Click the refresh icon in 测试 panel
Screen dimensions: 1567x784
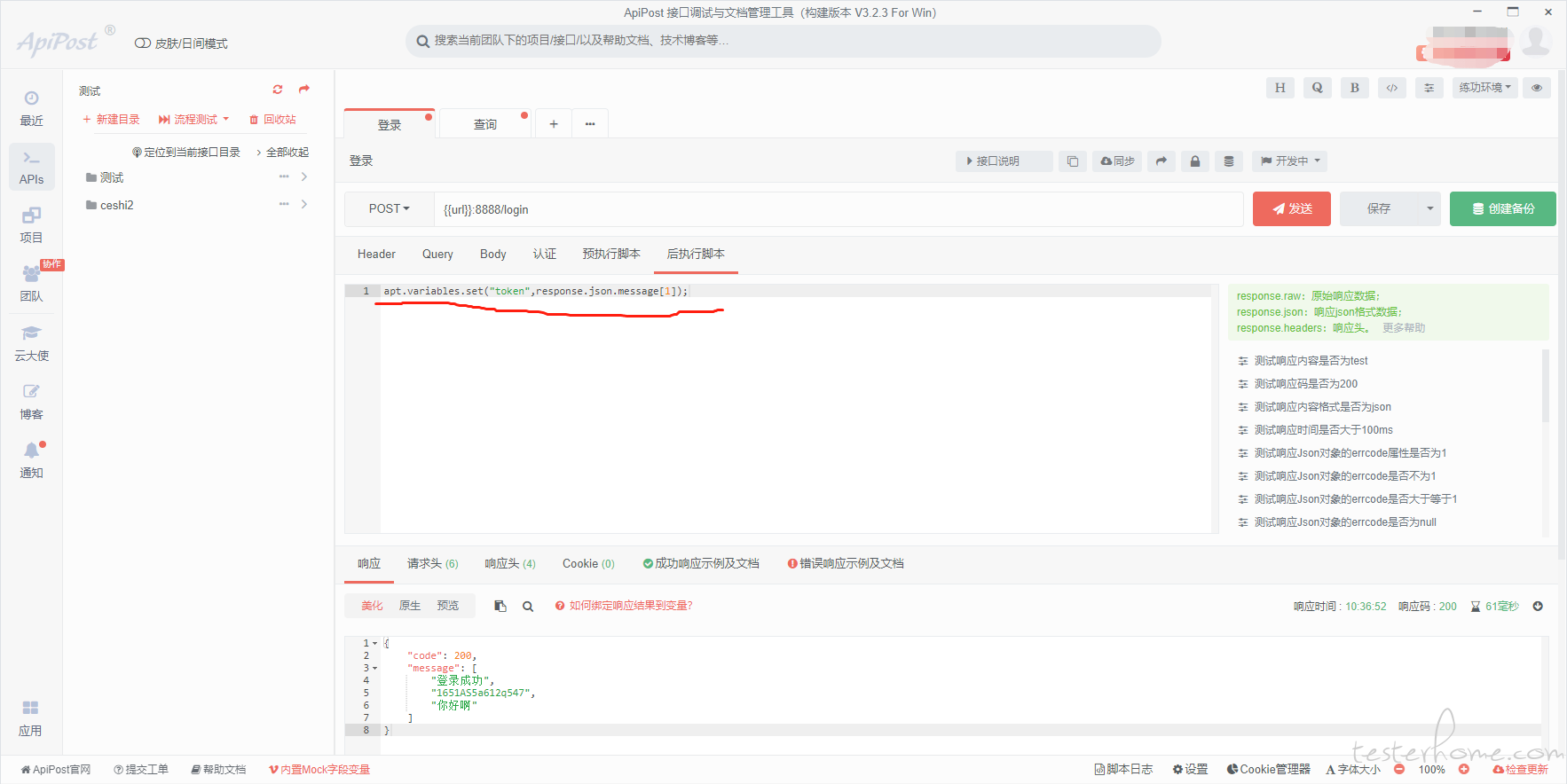click(278, 90)
